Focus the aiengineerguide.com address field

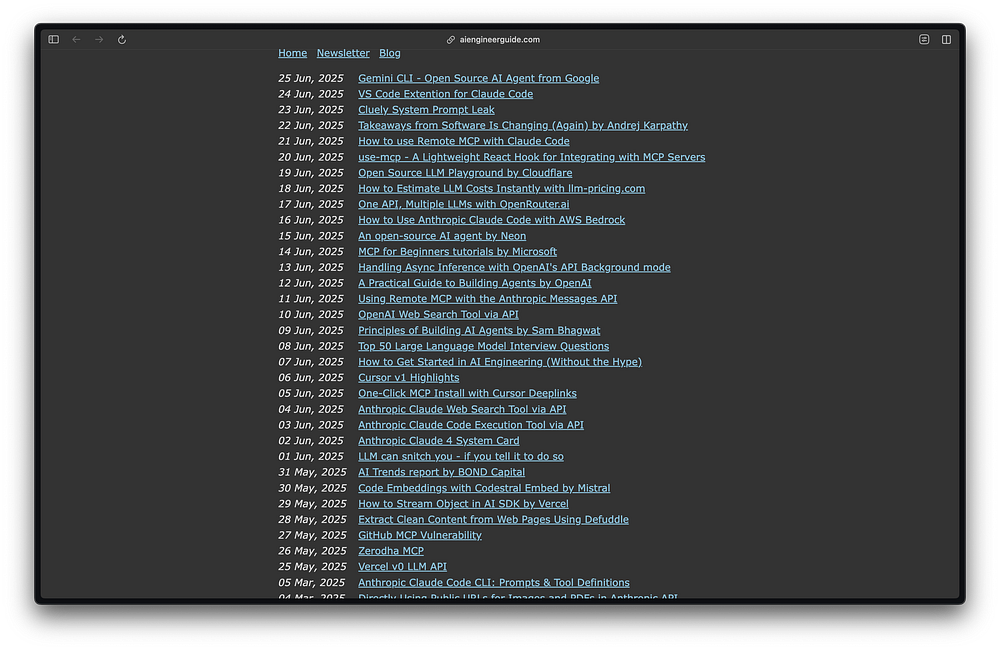tap(499, 40)
